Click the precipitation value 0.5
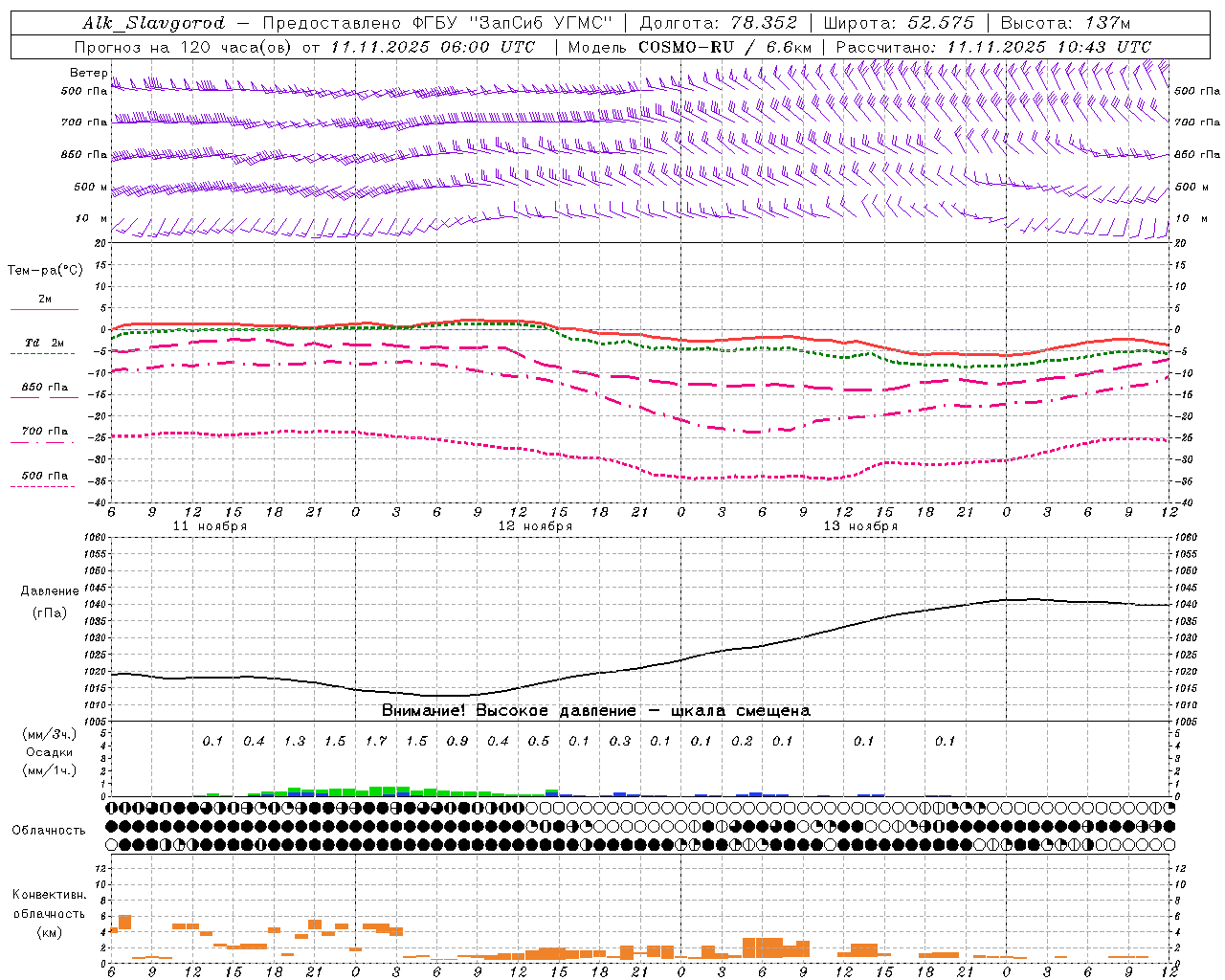The height and width of the screenshot is (980, 1225). click(539, 742)
